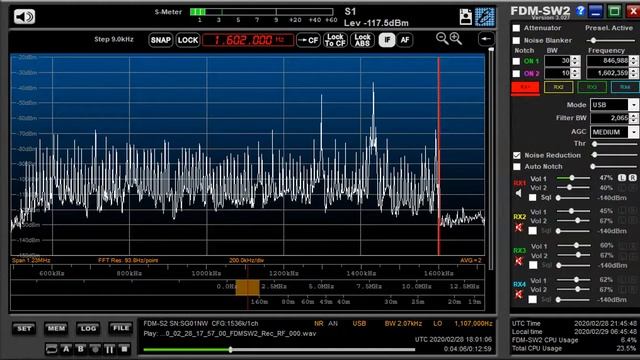Unmute the RX2 muted speaker icon
This screenshot has height=360, width=640.
519,227
